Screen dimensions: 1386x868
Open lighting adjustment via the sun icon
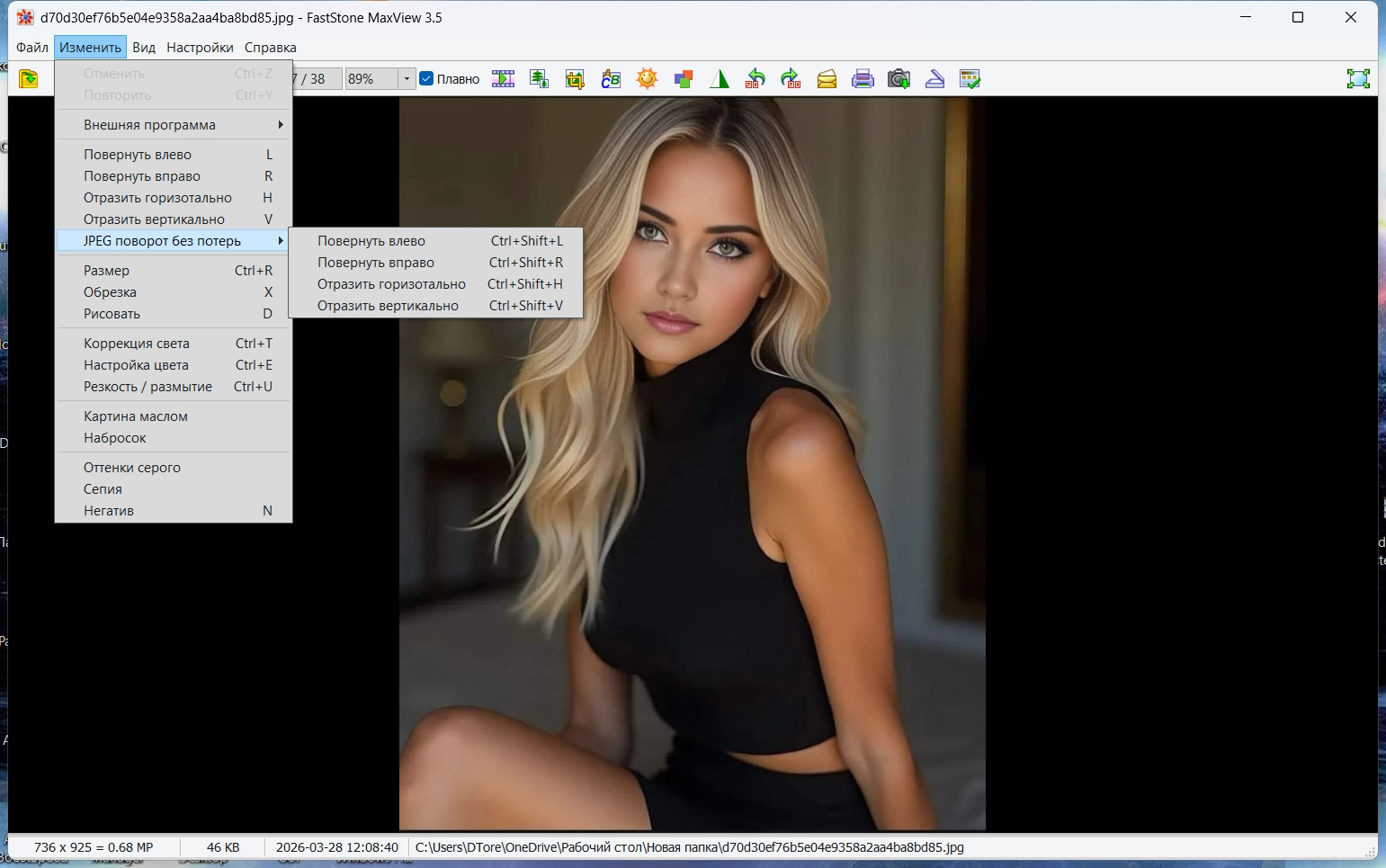(x=647, y=79)
